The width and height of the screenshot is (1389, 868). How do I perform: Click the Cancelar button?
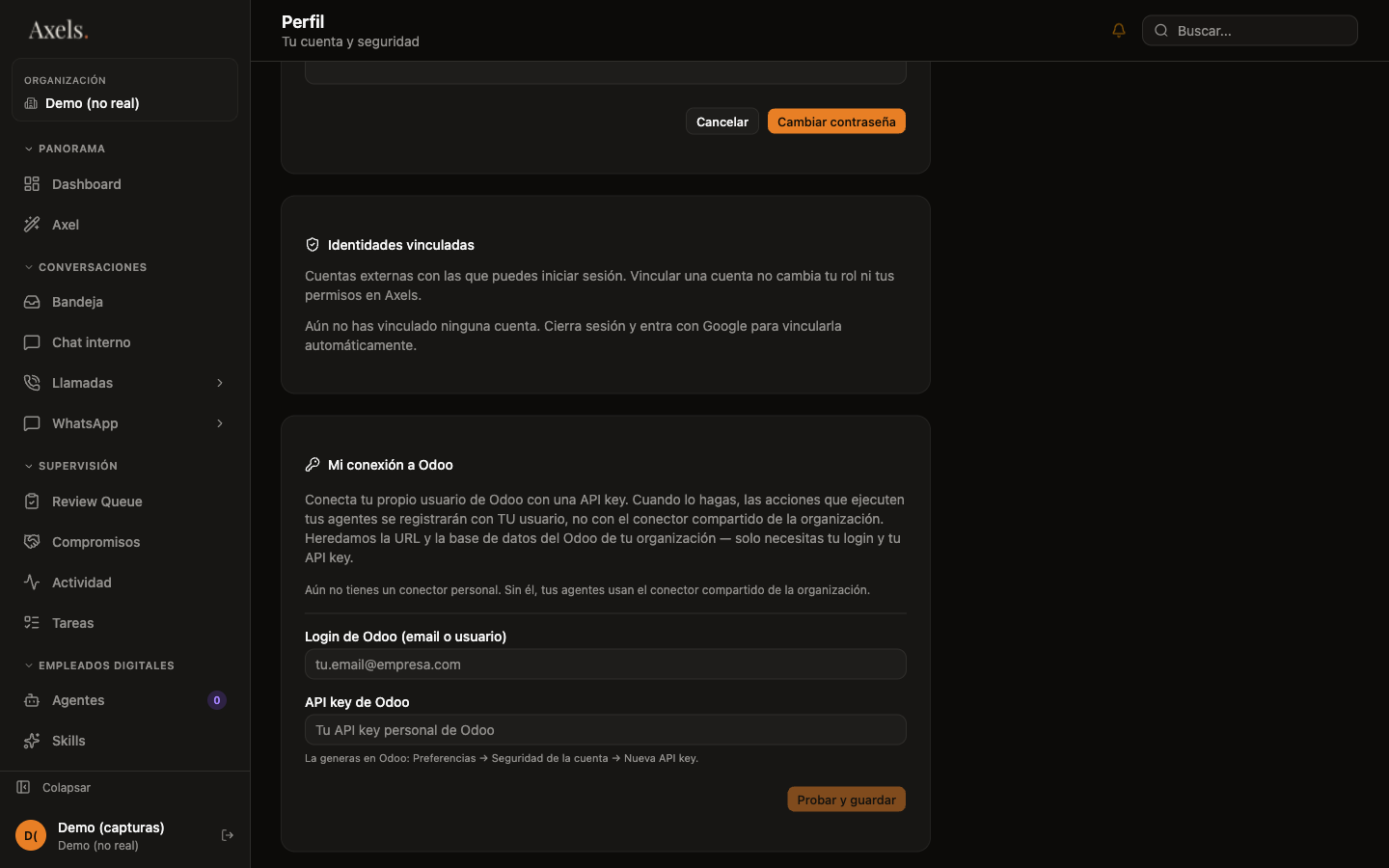click(x=722, y=122)
